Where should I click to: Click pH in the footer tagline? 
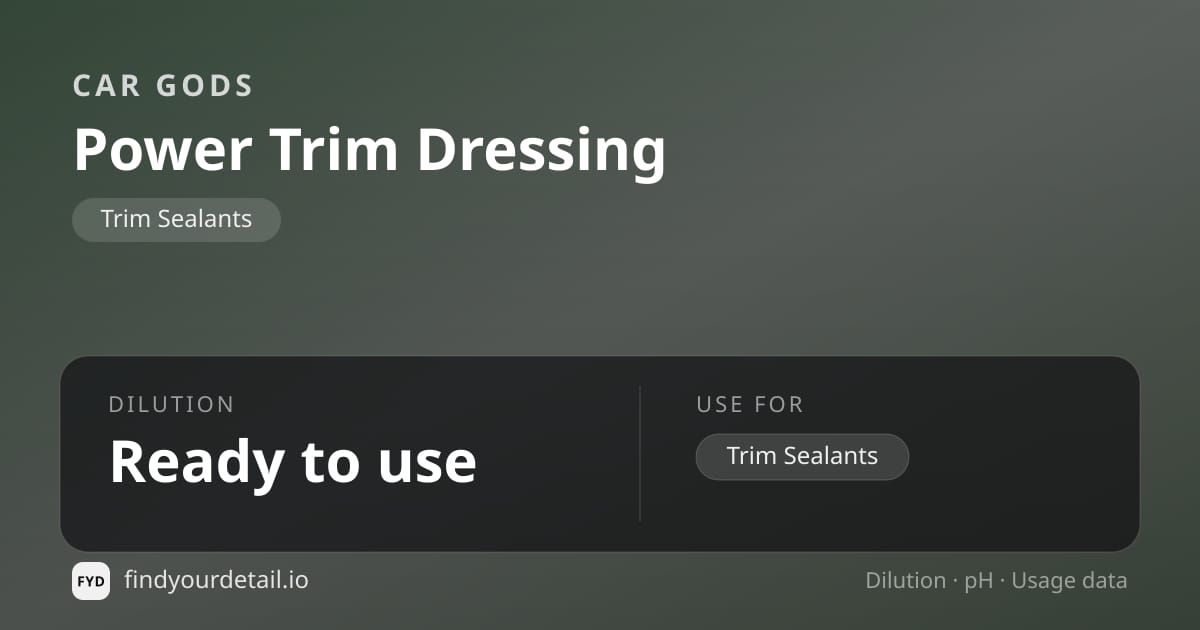point(979,582)
